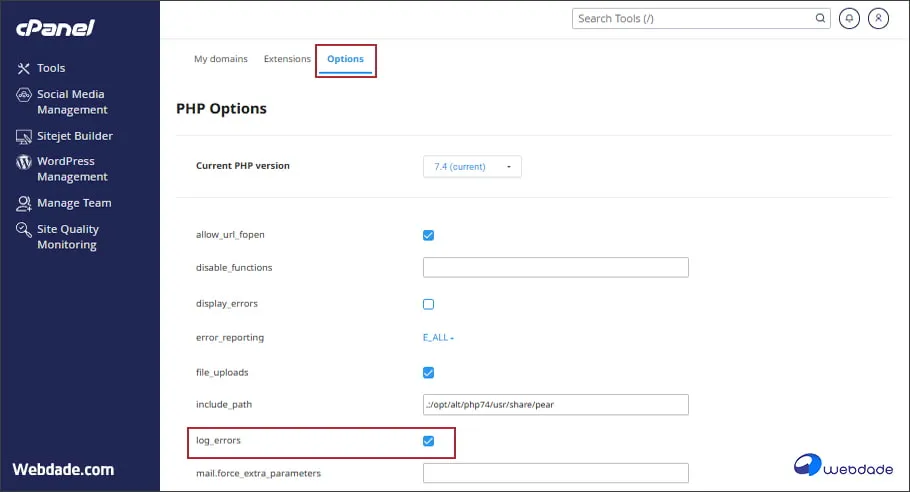Click the disable_functions input field
Viewport: 910px width, 492px height.
555,268
